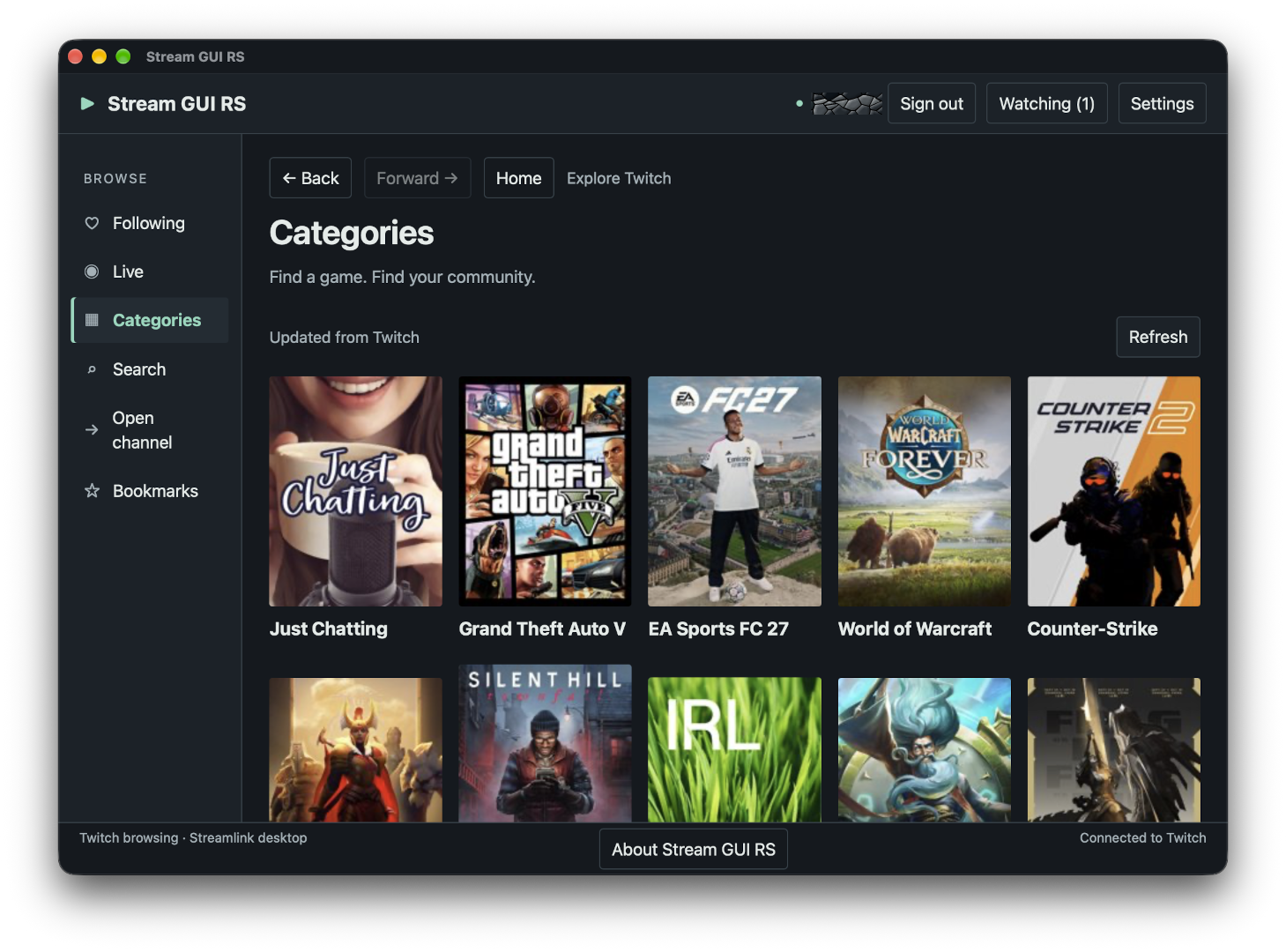The image size is (1286, 952).
Task: Open the EA Sports FC 27 cover
Action: pos(735,491)
